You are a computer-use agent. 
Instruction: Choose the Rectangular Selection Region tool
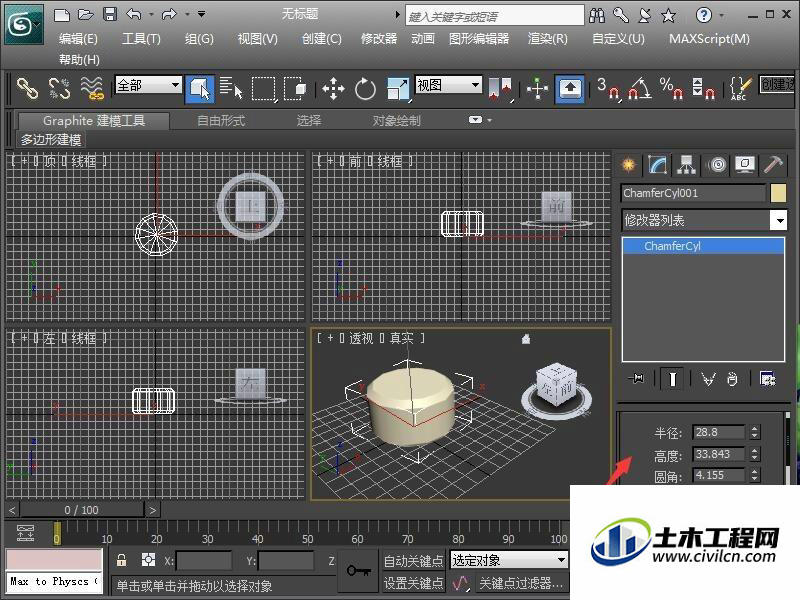(x=264, y=89)
